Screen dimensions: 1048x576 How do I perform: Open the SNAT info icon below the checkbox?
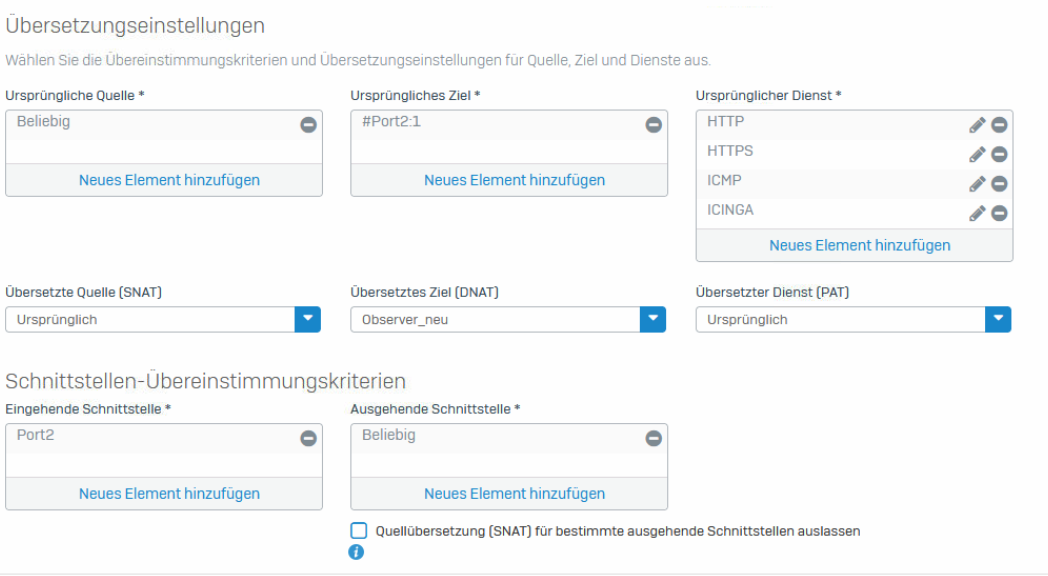(x=356, y=552)
